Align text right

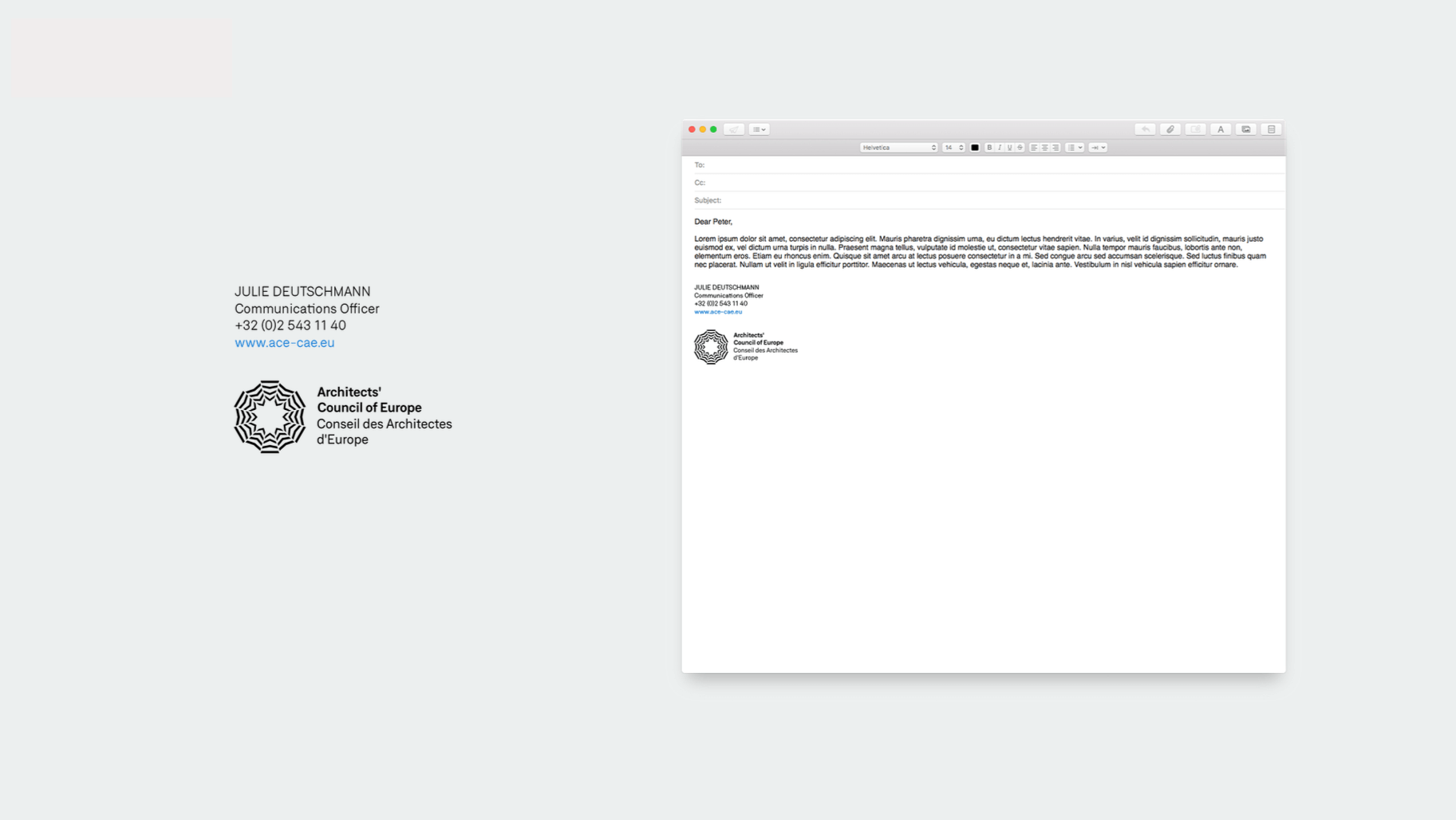pos(1055,148)
